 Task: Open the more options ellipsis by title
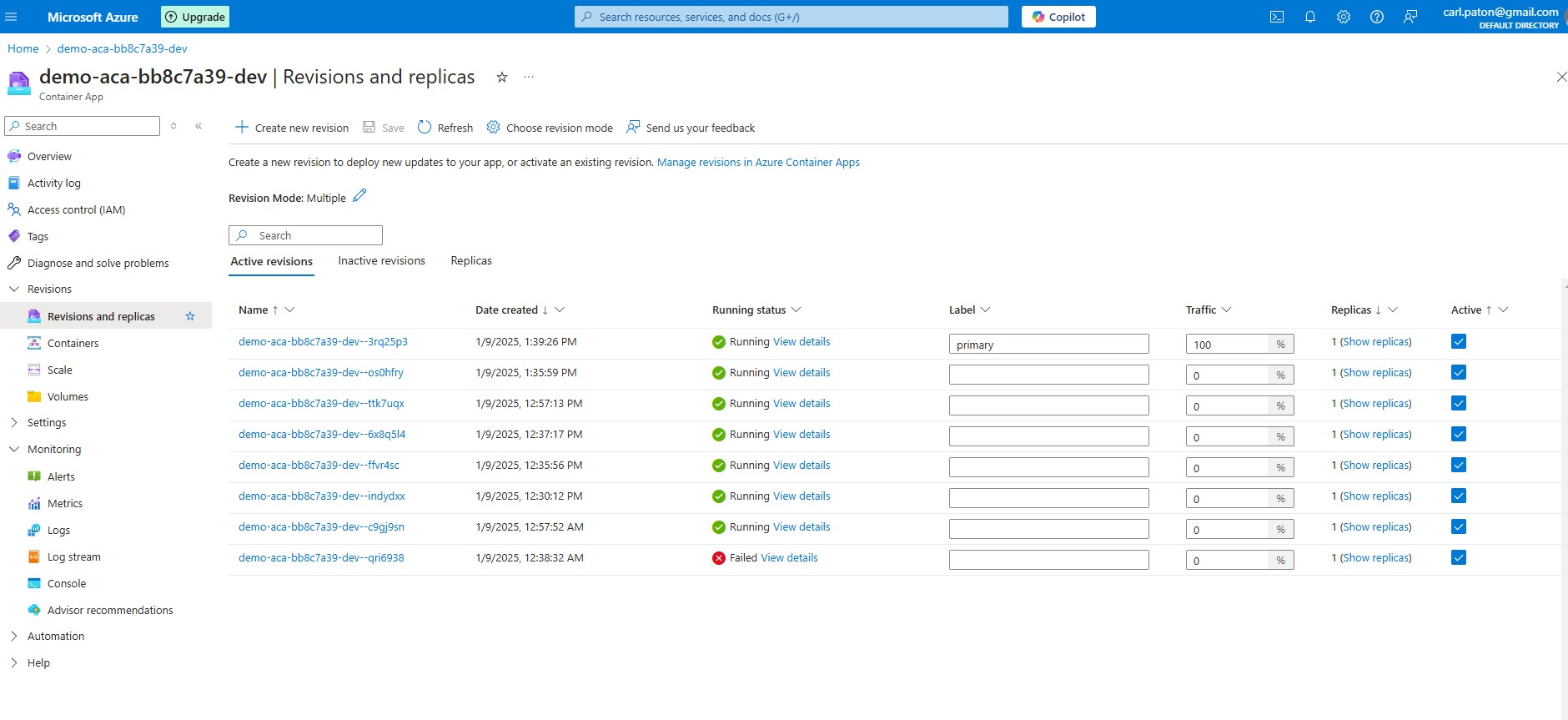point(529,77)
